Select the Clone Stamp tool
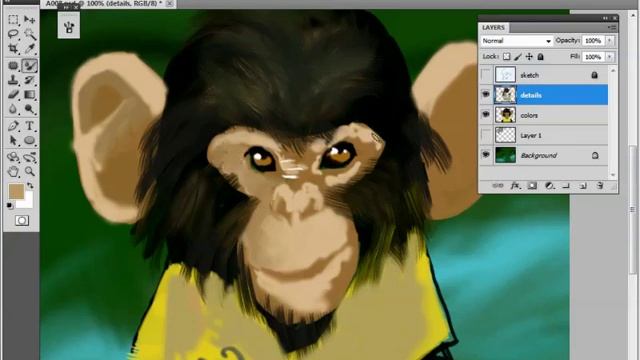Image resolution: width=640 pixels, height=360 pixels. click(13, 80)
